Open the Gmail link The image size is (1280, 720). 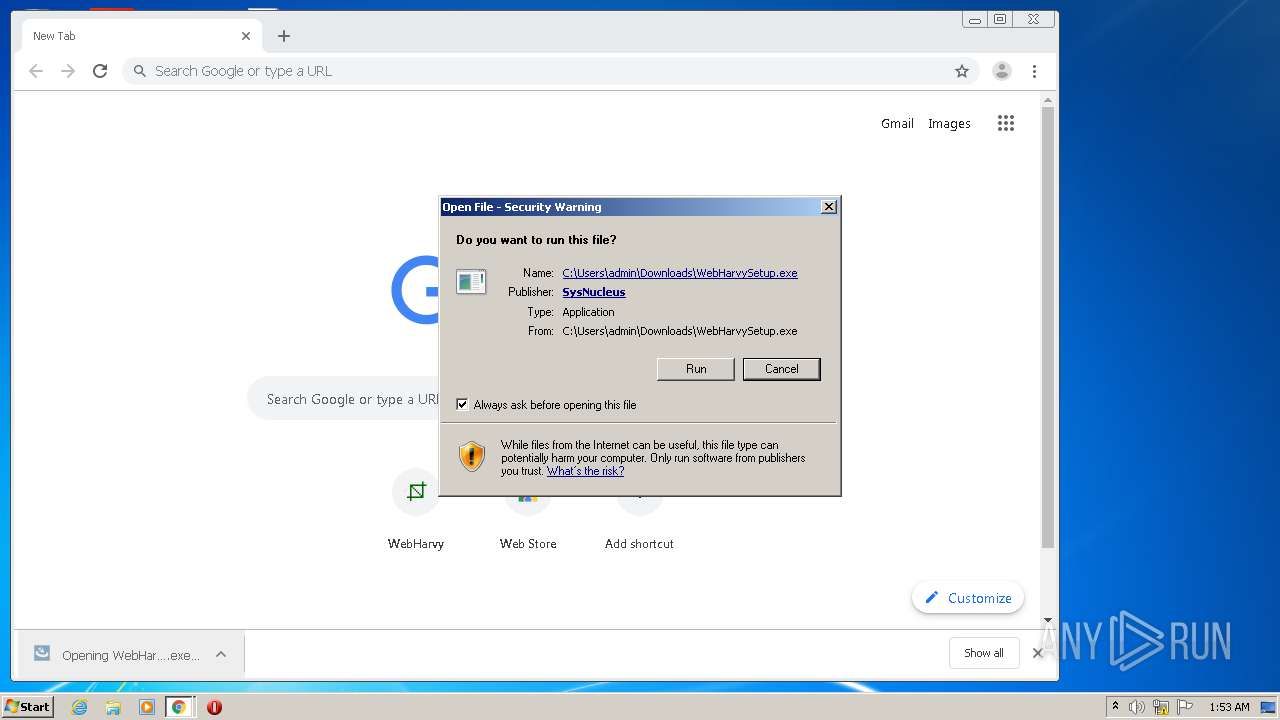[x=897, y=124]
